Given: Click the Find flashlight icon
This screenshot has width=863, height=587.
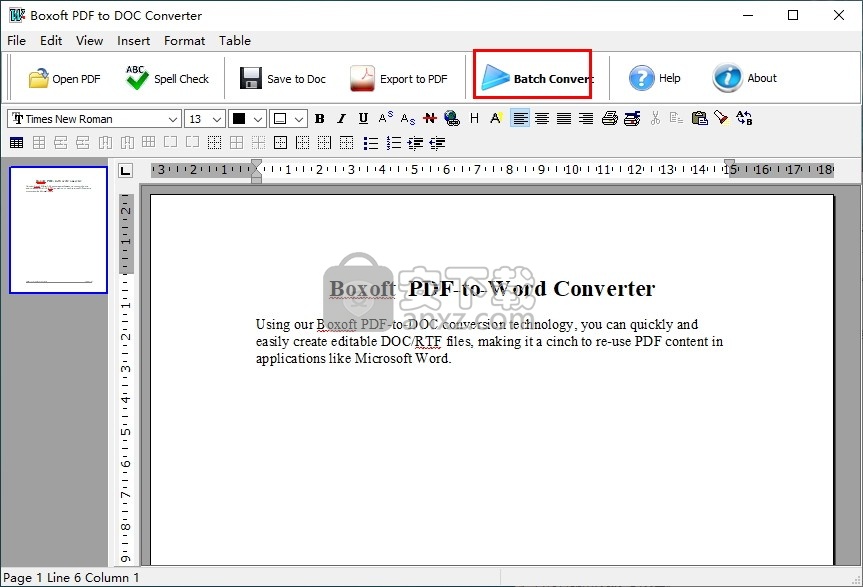Looking at the screenshot, I should tap(721, 118).
